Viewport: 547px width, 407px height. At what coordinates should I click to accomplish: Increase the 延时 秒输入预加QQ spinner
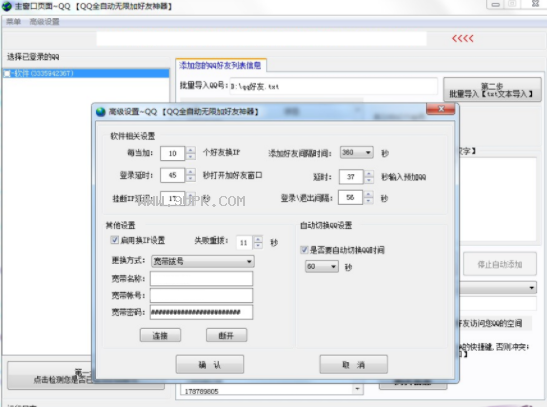click(369, 173)
